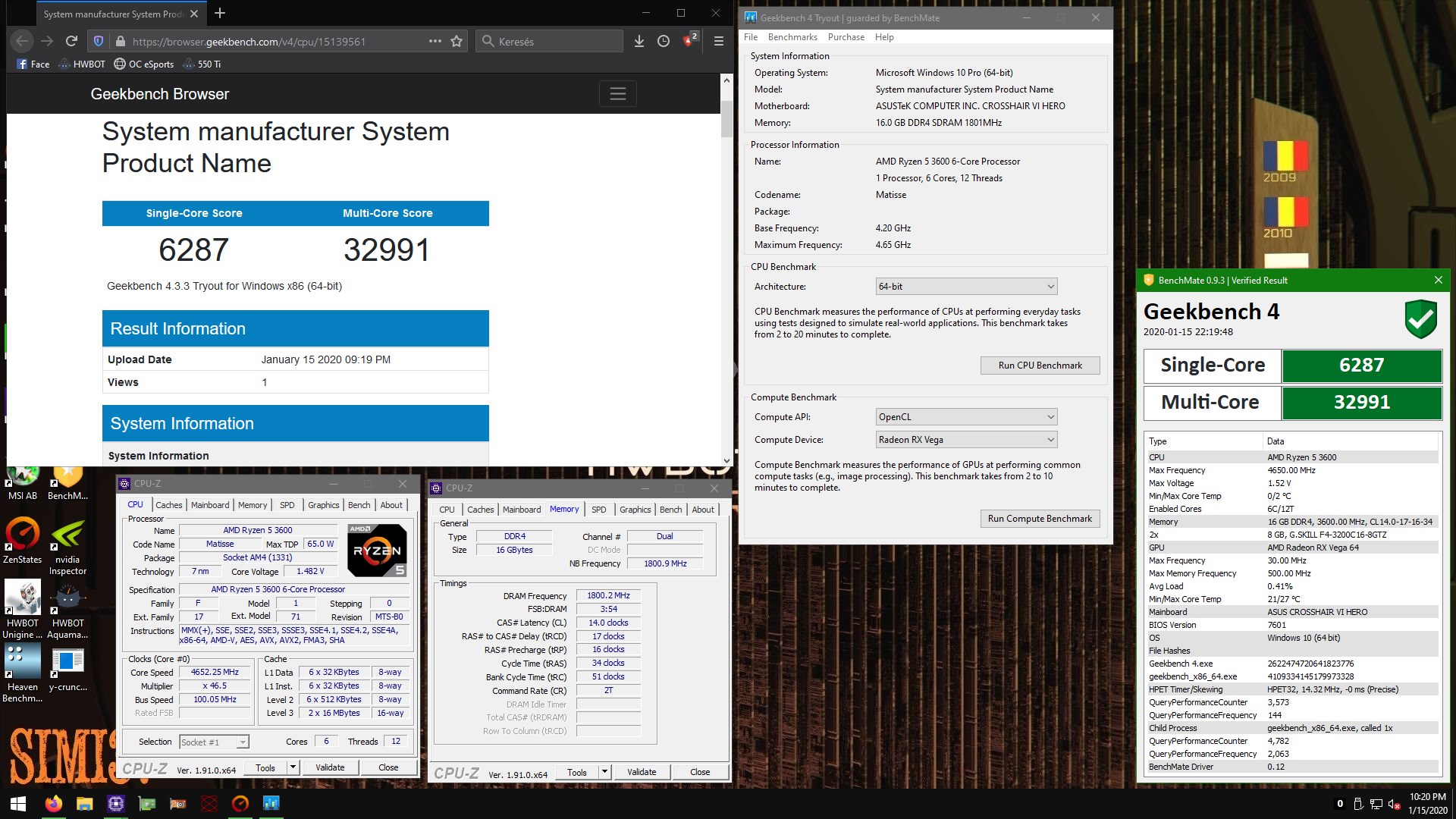Screen dimensions: 1456x819
Task: Click the green Single-Core 6287 score box
Action: (1361, 365)
